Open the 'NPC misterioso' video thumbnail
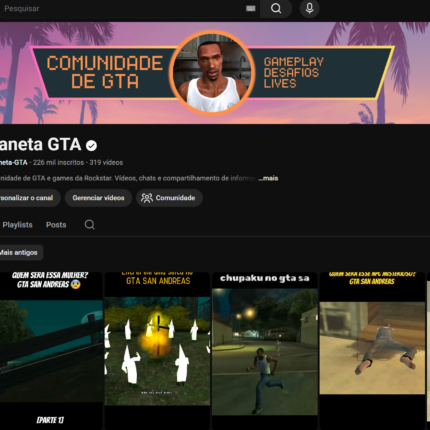 click(372, 351)
